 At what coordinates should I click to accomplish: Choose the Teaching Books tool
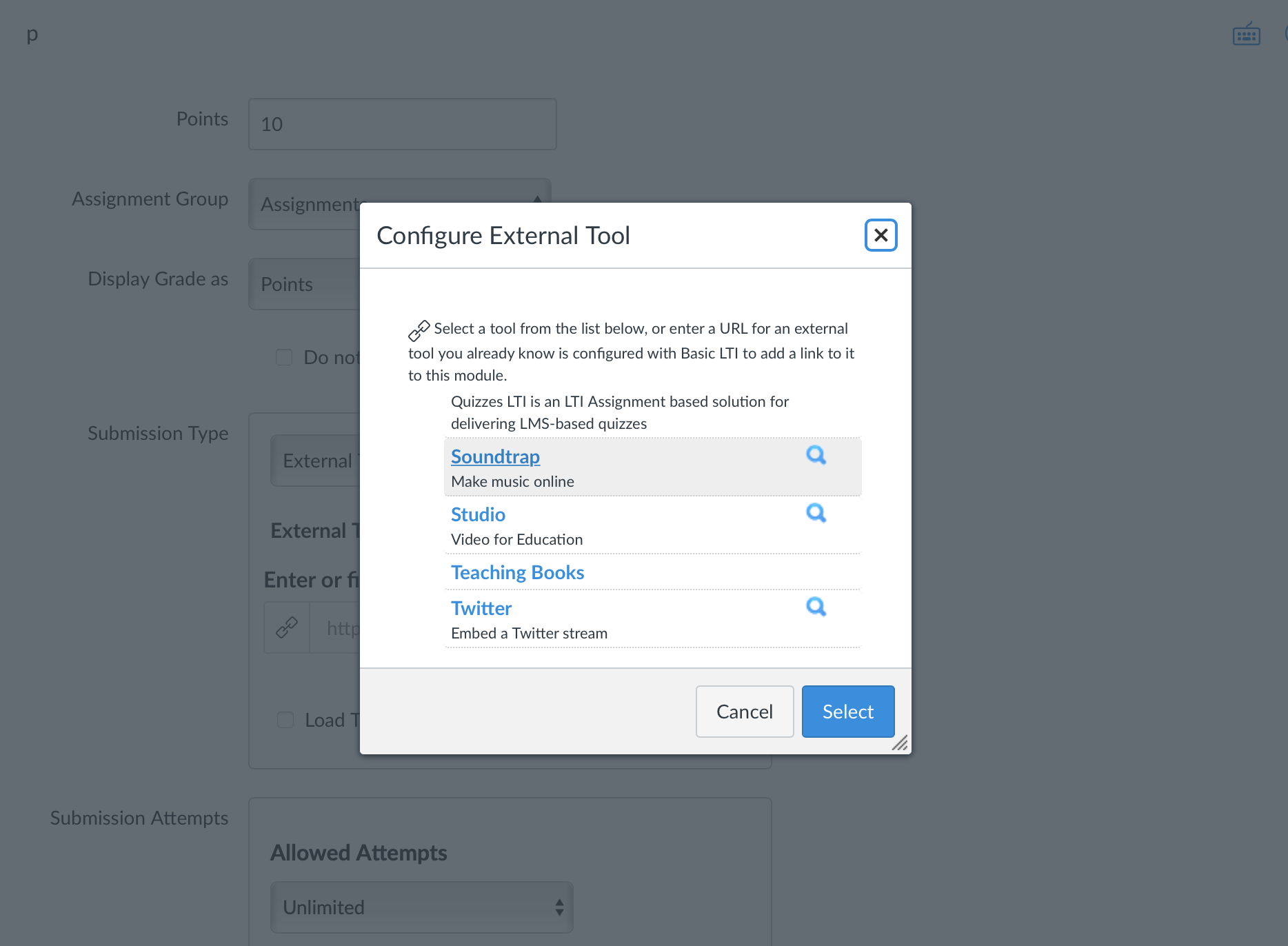tap(517, 572)
